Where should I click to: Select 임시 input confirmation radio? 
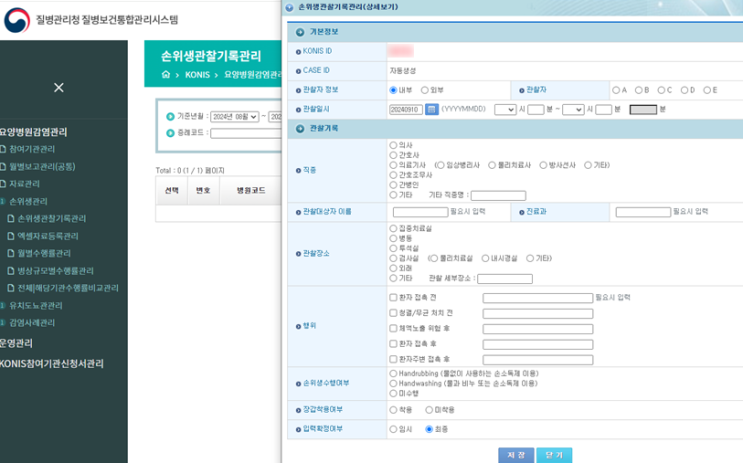point(393,429)
